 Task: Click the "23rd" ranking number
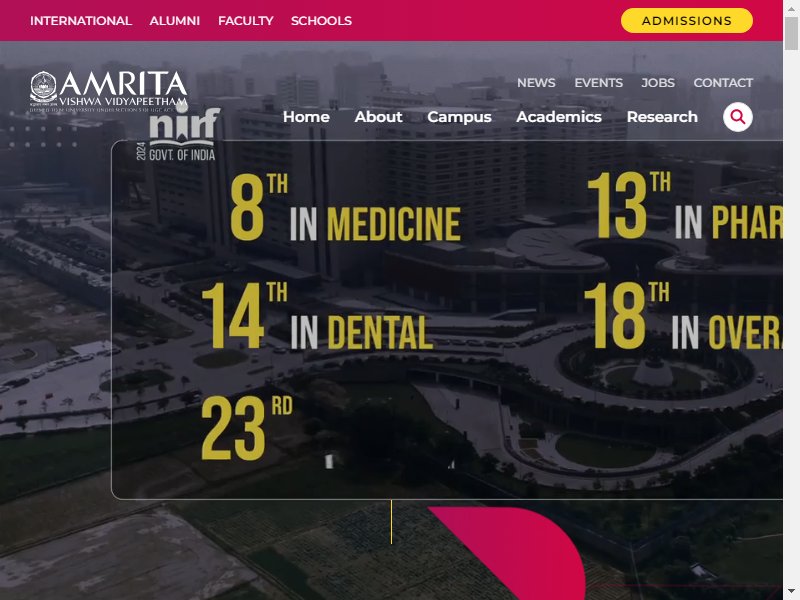[x=247, y=428]
